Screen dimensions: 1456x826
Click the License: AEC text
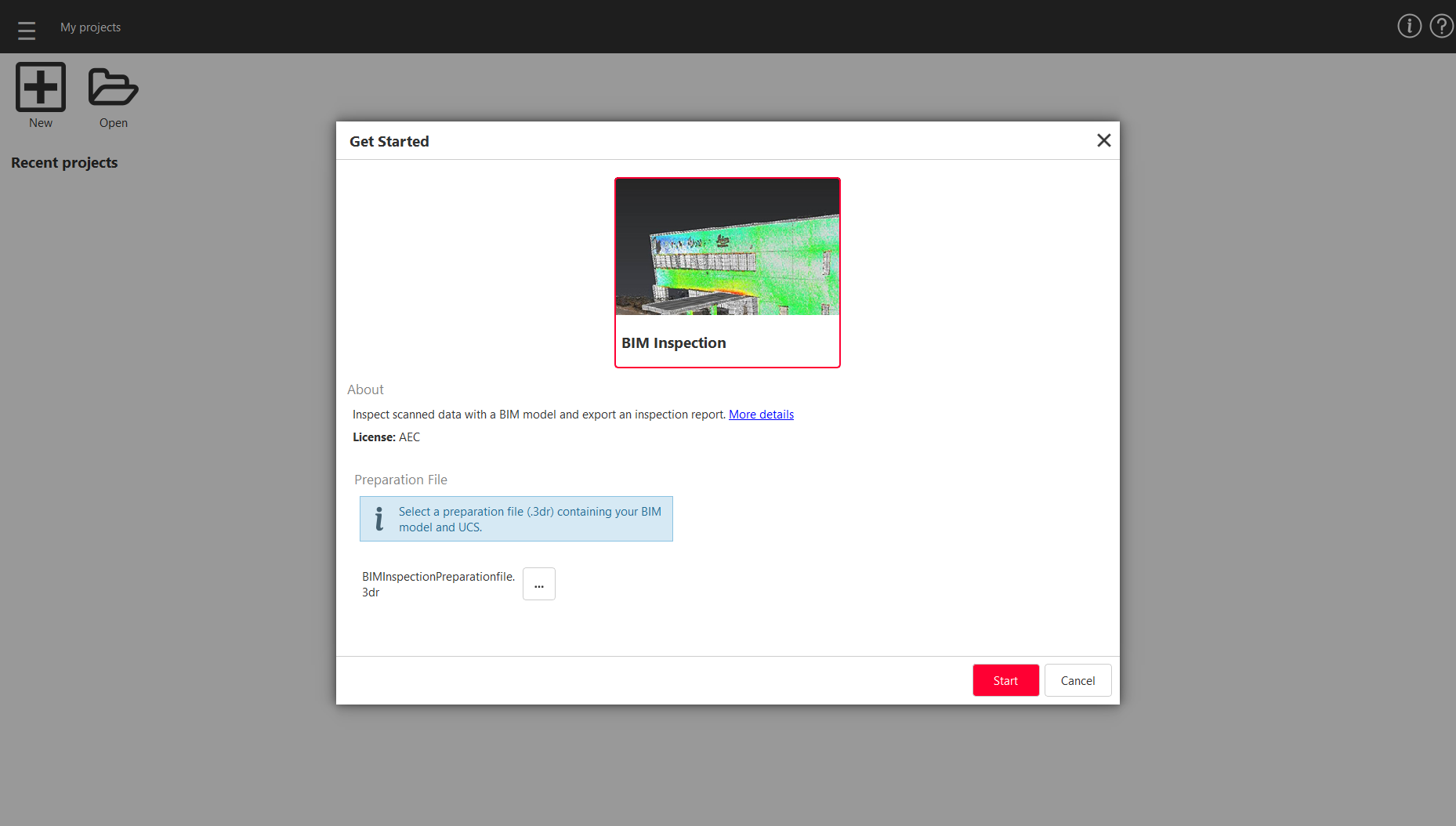coord(386,437)
